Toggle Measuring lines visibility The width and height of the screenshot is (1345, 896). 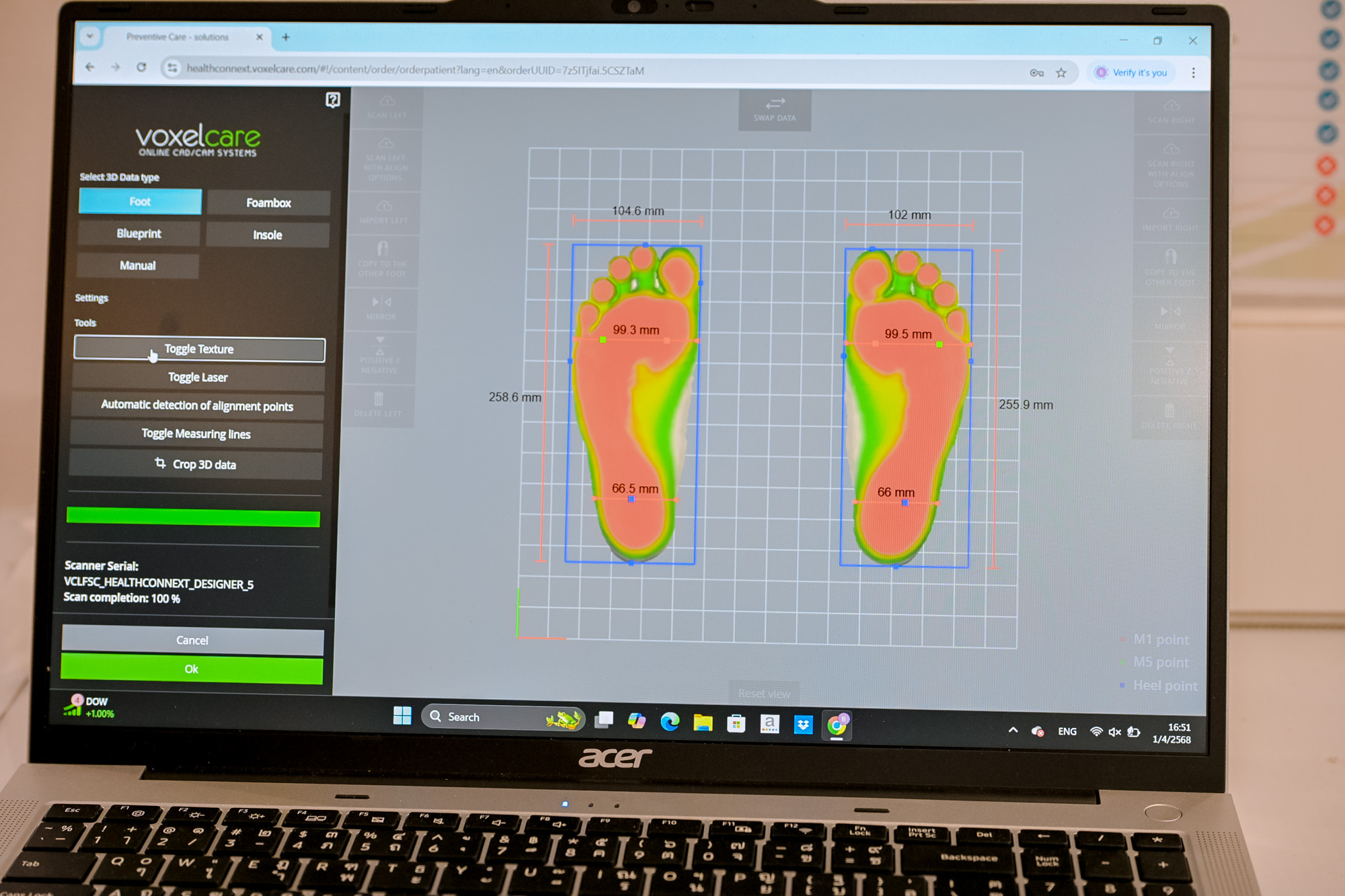pos(196,434)
